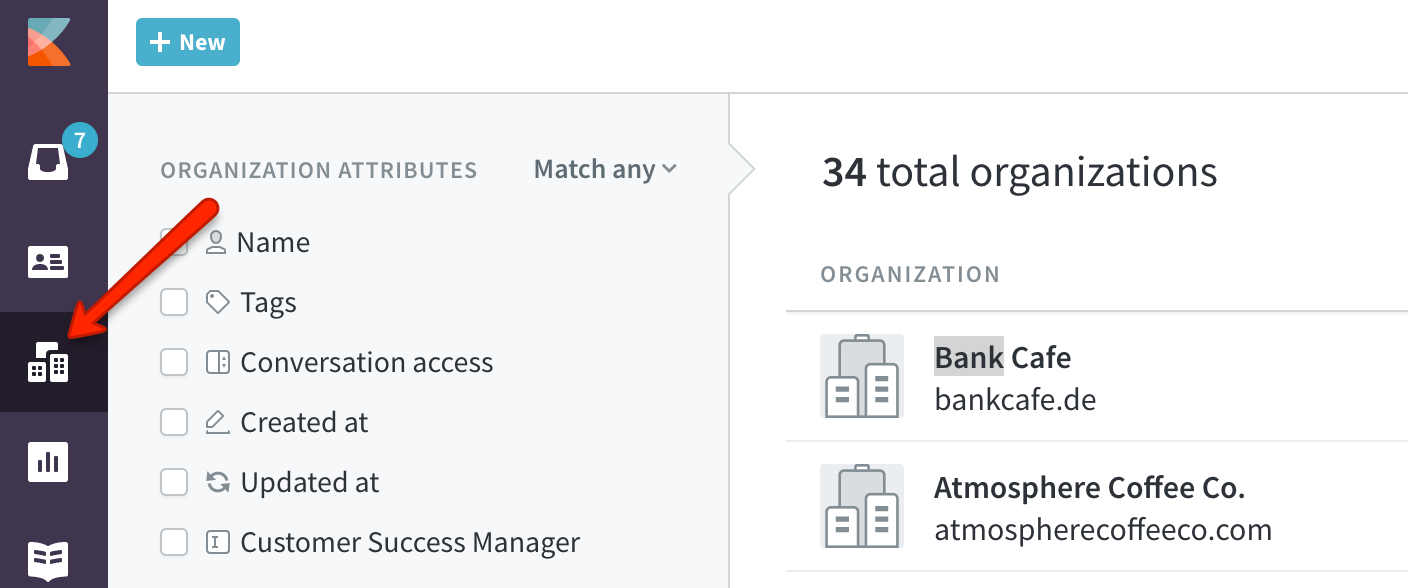Open Atmosphere Coffee Co. organization

1089,488
